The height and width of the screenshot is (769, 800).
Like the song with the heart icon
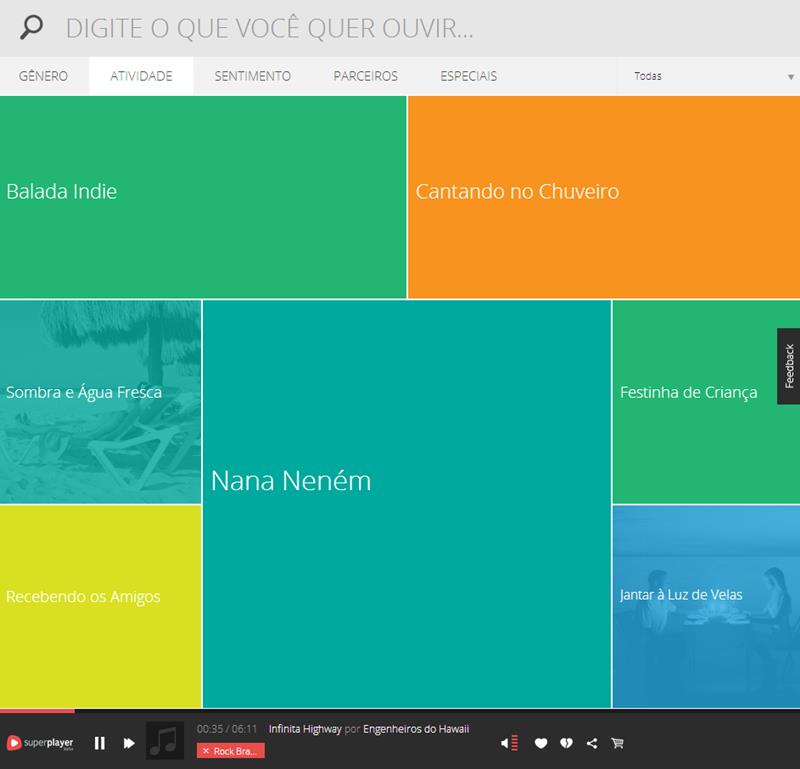541,743
